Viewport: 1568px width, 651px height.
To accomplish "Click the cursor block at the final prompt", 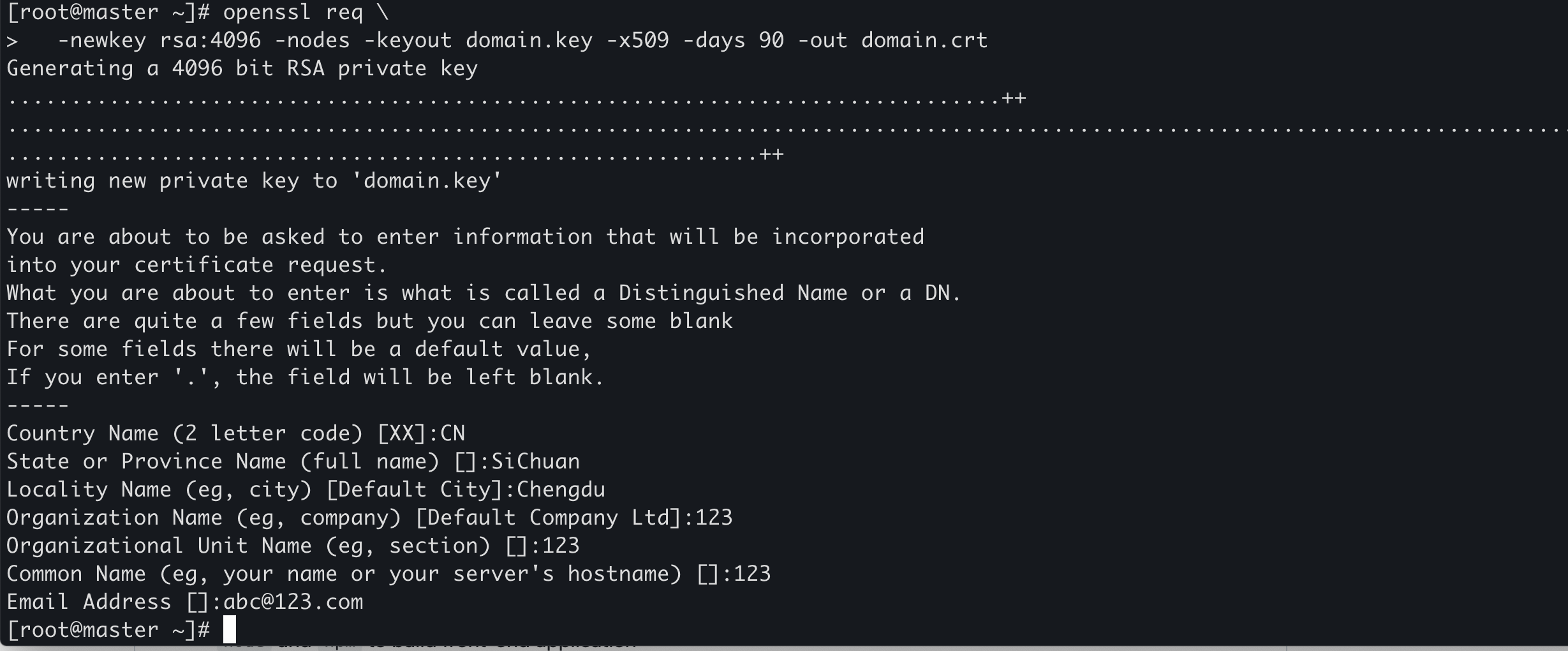I will click(x=230, y=629).
